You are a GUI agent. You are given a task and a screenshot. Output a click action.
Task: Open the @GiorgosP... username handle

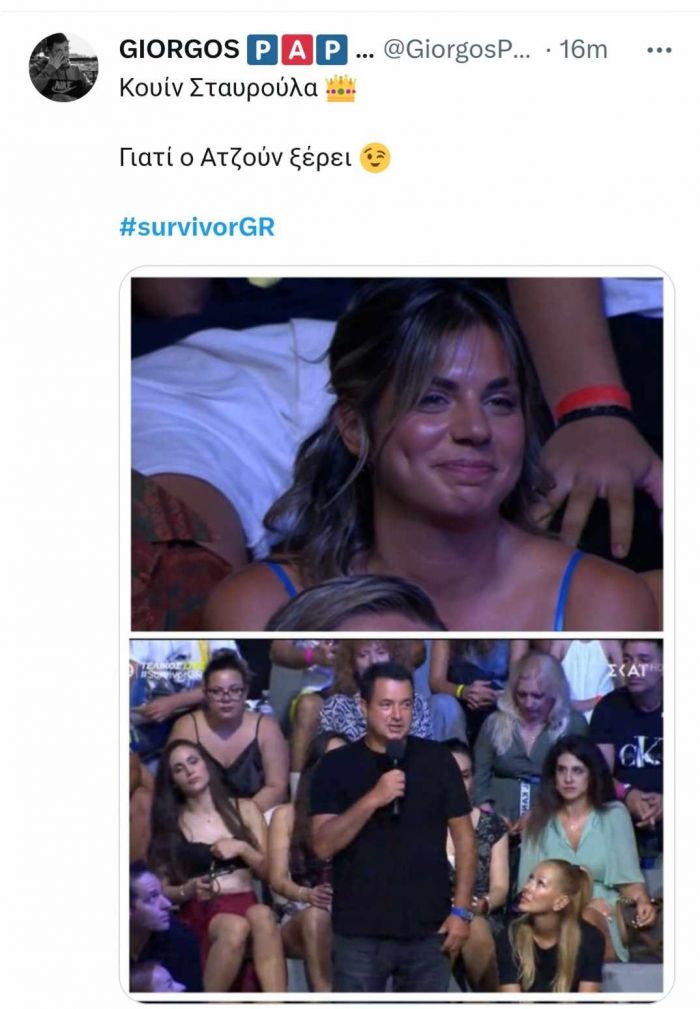tap(457, 50)
